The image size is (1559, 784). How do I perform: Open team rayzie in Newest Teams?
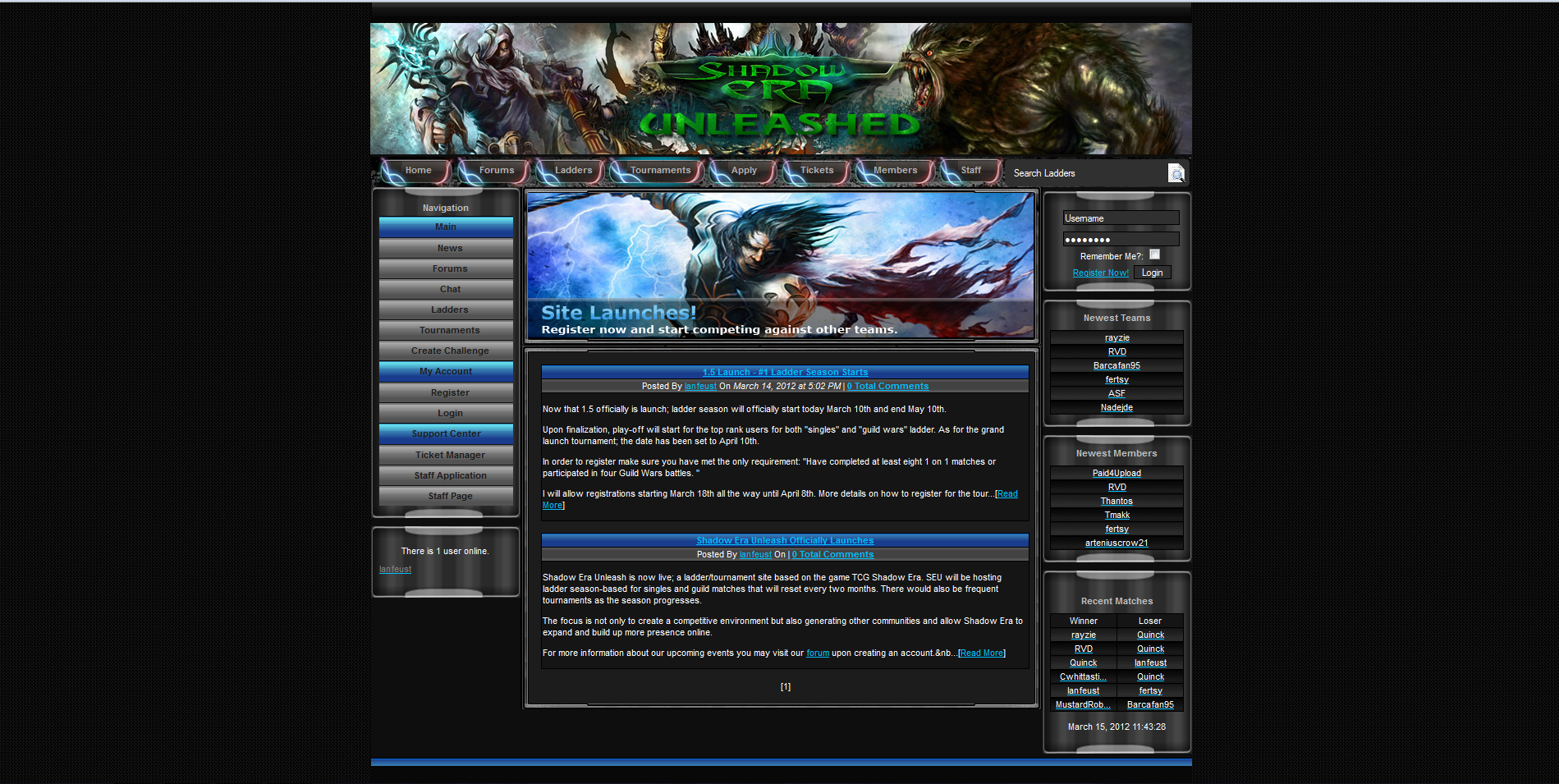(x=1117, y=338)
